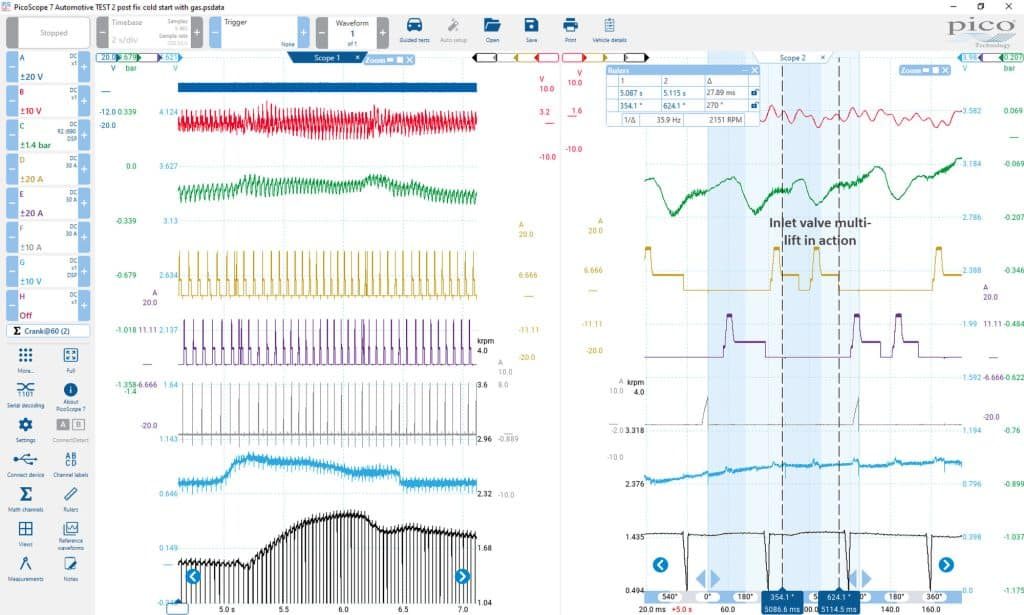Click the 624.1° ruler handle
Image resolution: width=1024 pixels, height=615 pixels.
click(x=836, y=597)
